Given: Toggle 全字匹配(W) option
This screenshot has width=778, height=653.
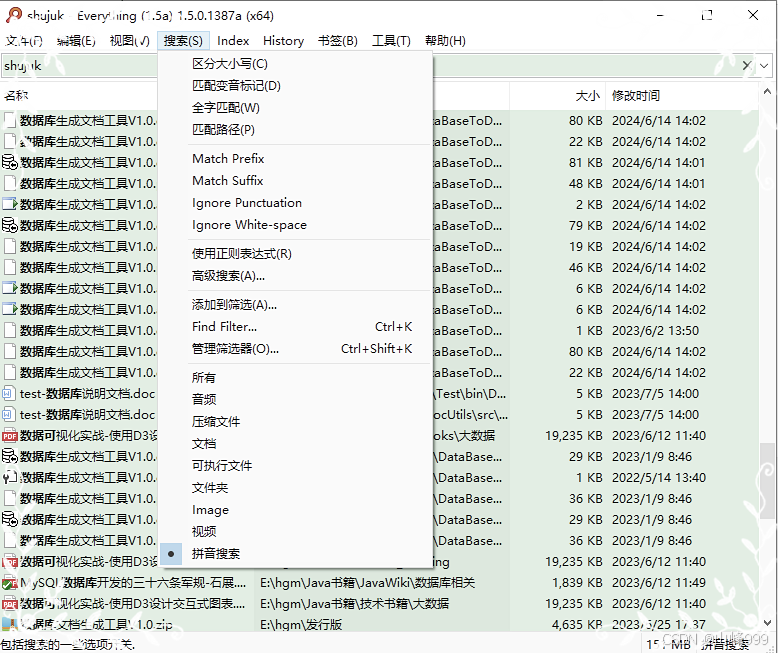Looking at the screenshot, I should tap(295, 108).
